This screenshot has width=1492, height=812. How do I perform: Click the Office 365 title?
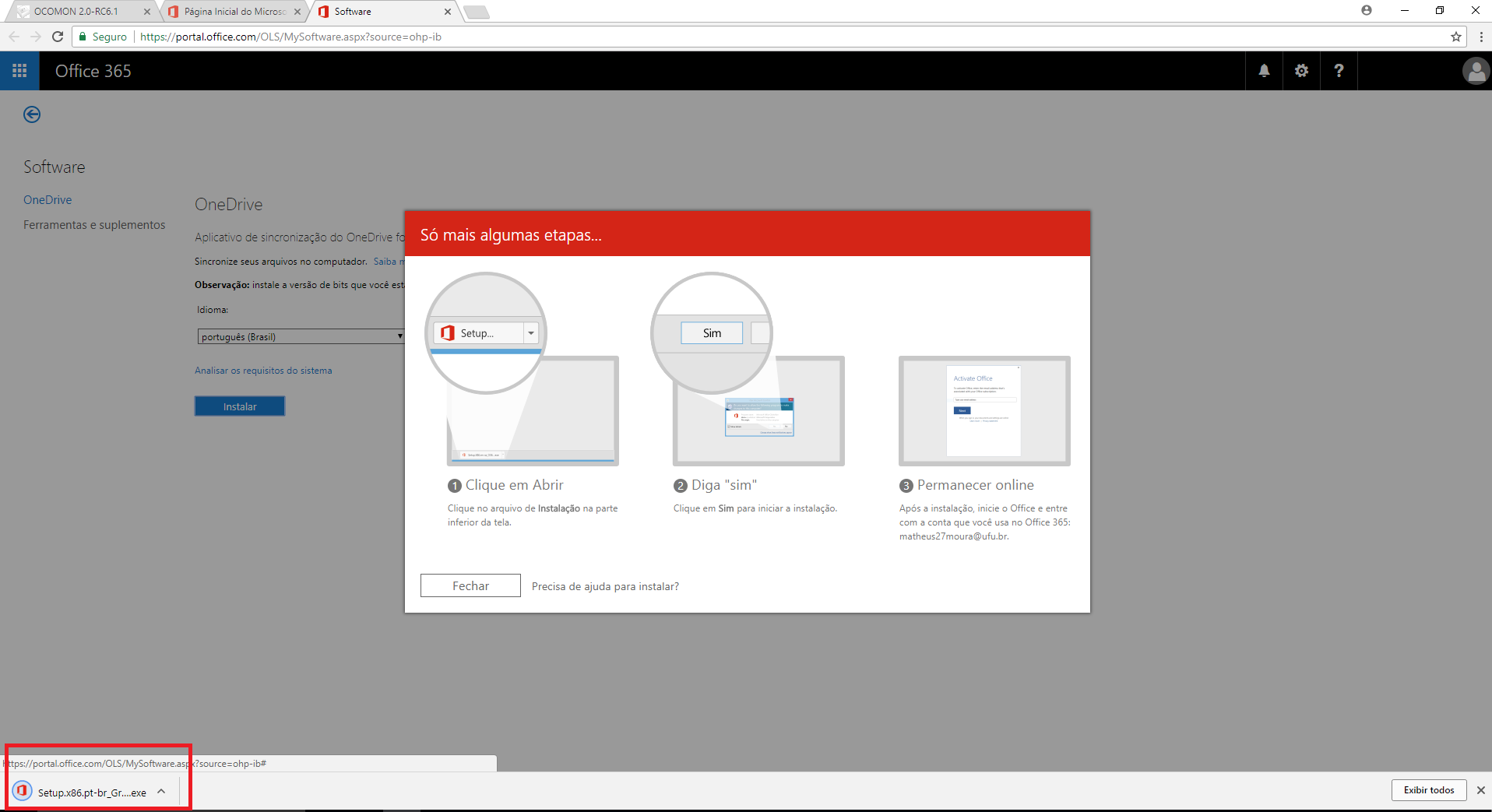click(93, 71)
